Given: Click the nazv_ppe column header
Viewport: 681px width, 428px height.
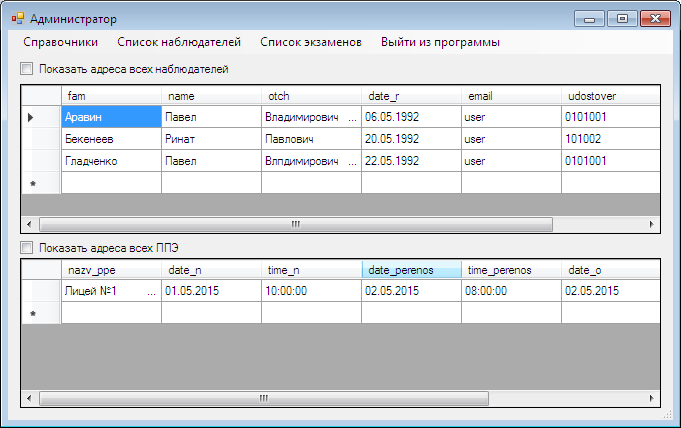Looking at the screenshot, I should pos(111,270).
